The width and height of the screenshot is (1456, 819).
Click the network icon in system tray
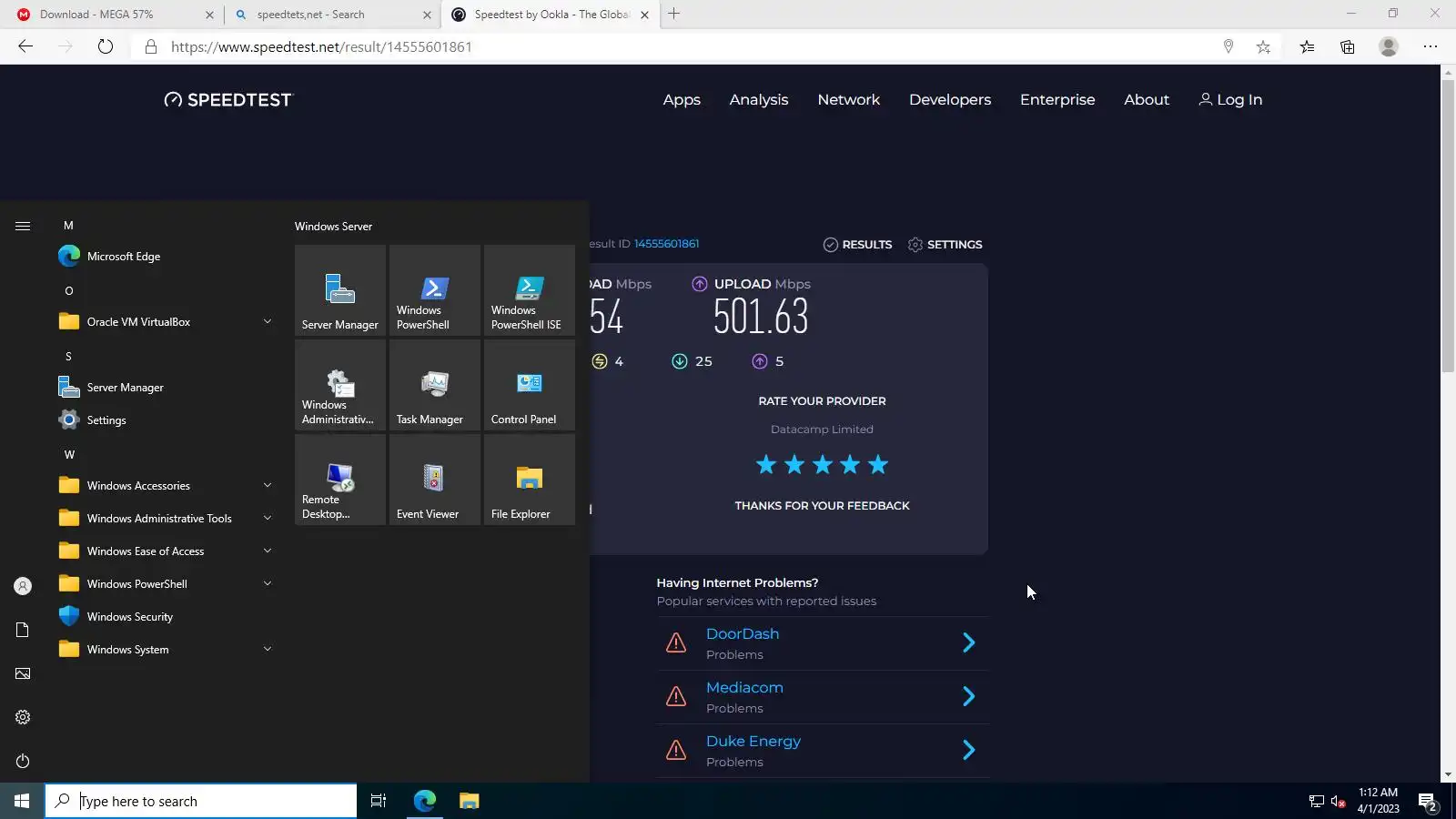click(1316, 802)
